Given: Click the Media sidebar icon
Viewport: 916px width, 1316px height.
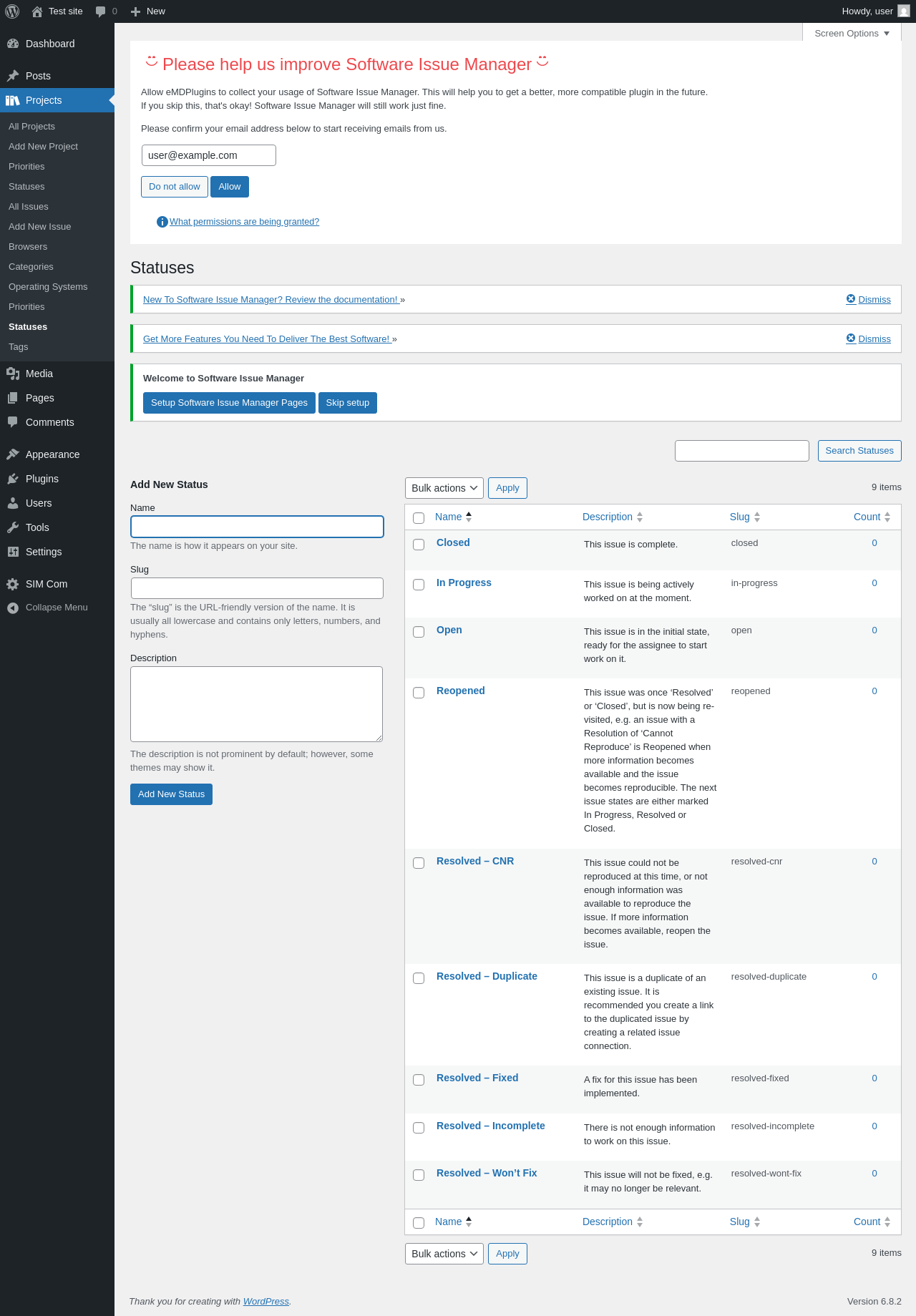Looking at the screenshot, I should point(13,374).
